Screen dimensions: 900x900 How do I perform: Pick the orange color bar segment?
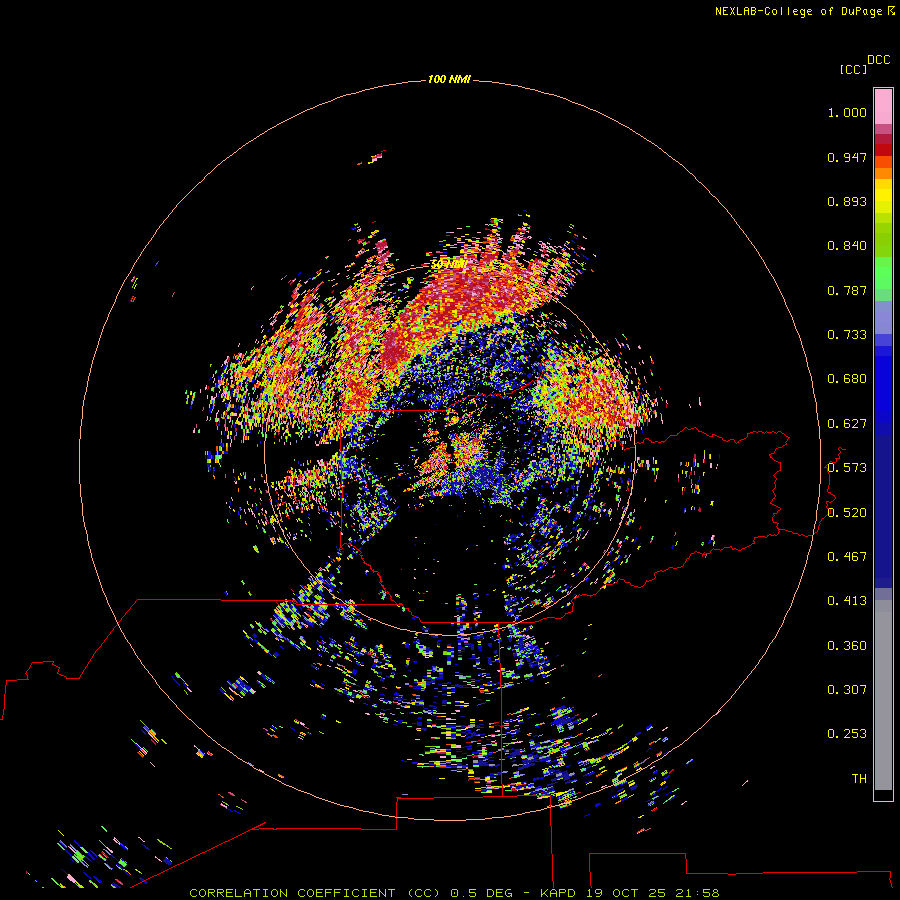883,173
